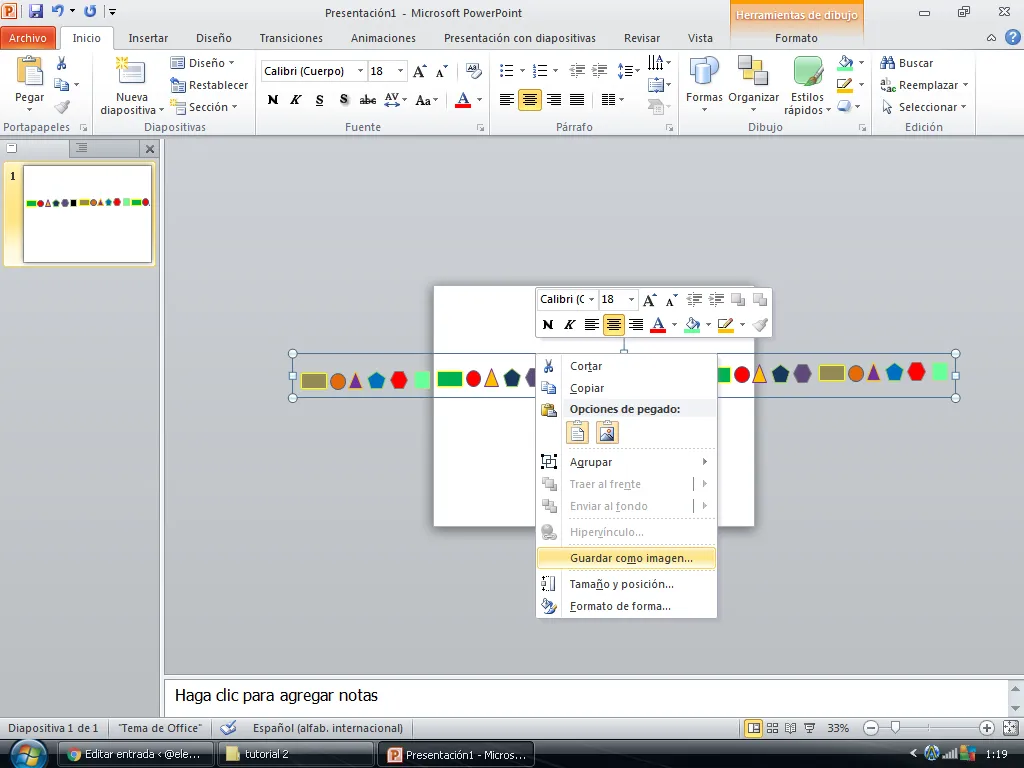The width and height of the screenshot is (1024, 768).
Task: Click the format painter in the mini toolbar
Action: [760, 324]
